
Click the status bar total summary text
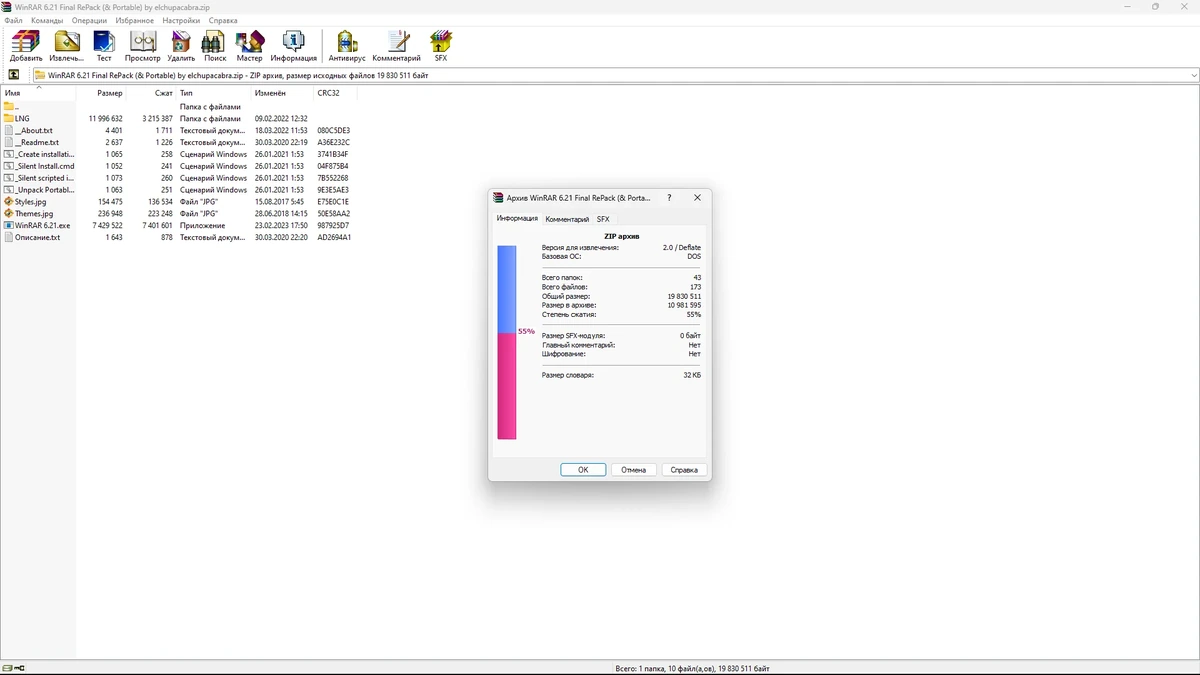coord(693,668)
